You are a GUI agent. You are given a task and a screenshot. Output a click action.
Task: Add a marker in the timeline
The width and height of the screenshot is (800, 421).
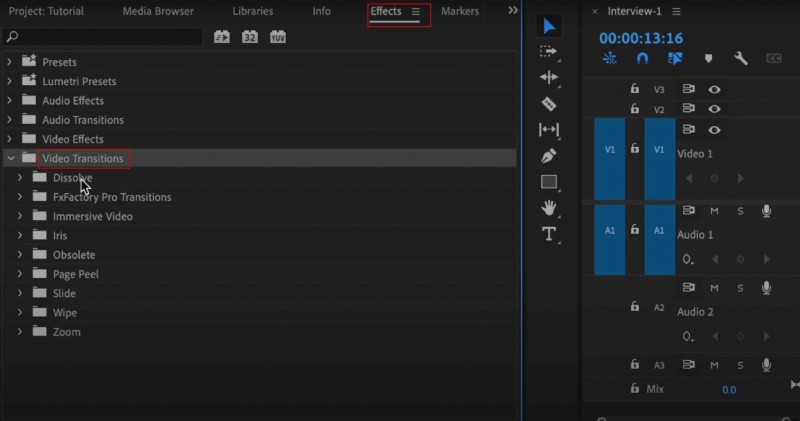tap(708, 59)
